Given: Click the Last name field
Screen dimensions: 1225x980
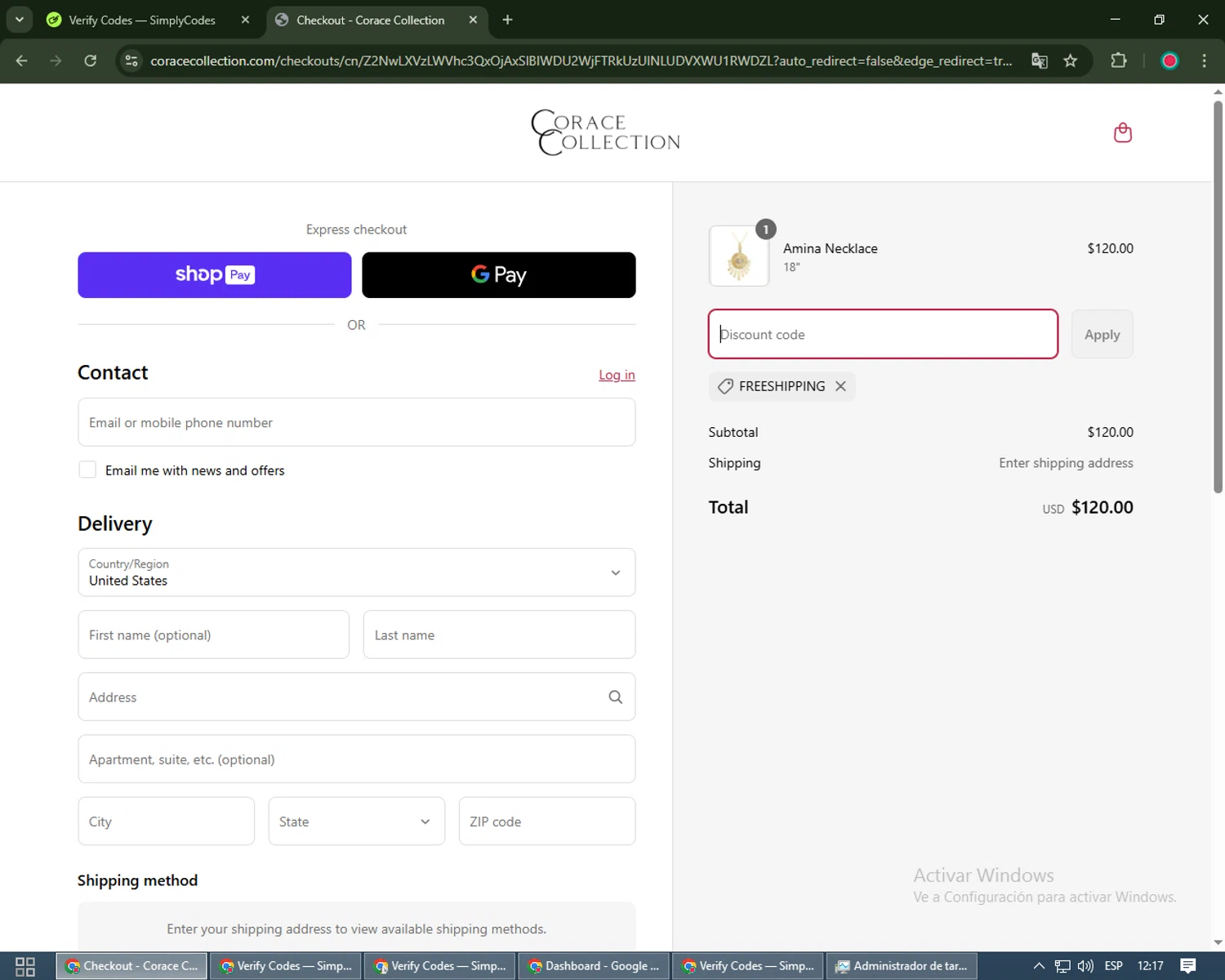Looking at the screenshot, I should [x=499, y=635].
